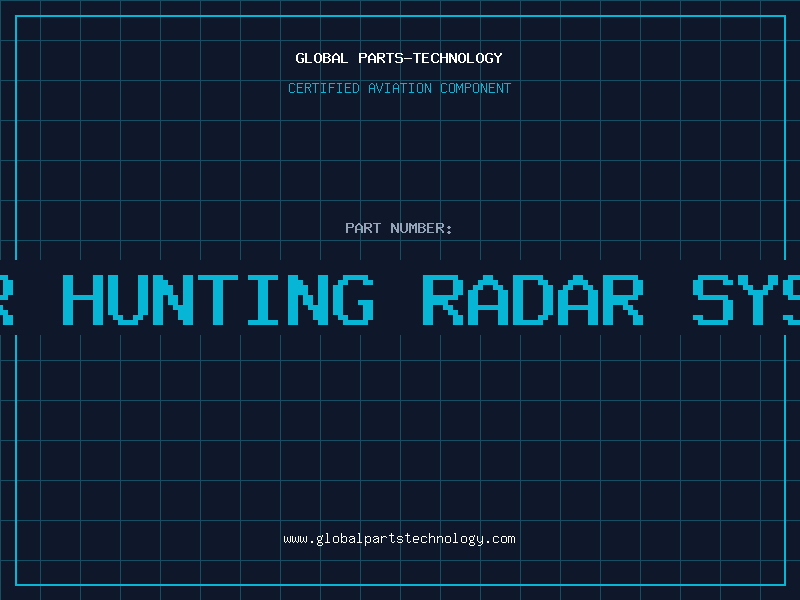Click the cut-off SYS text at banner right
This screenshot has height=600, width=800.
coord(746,298)
